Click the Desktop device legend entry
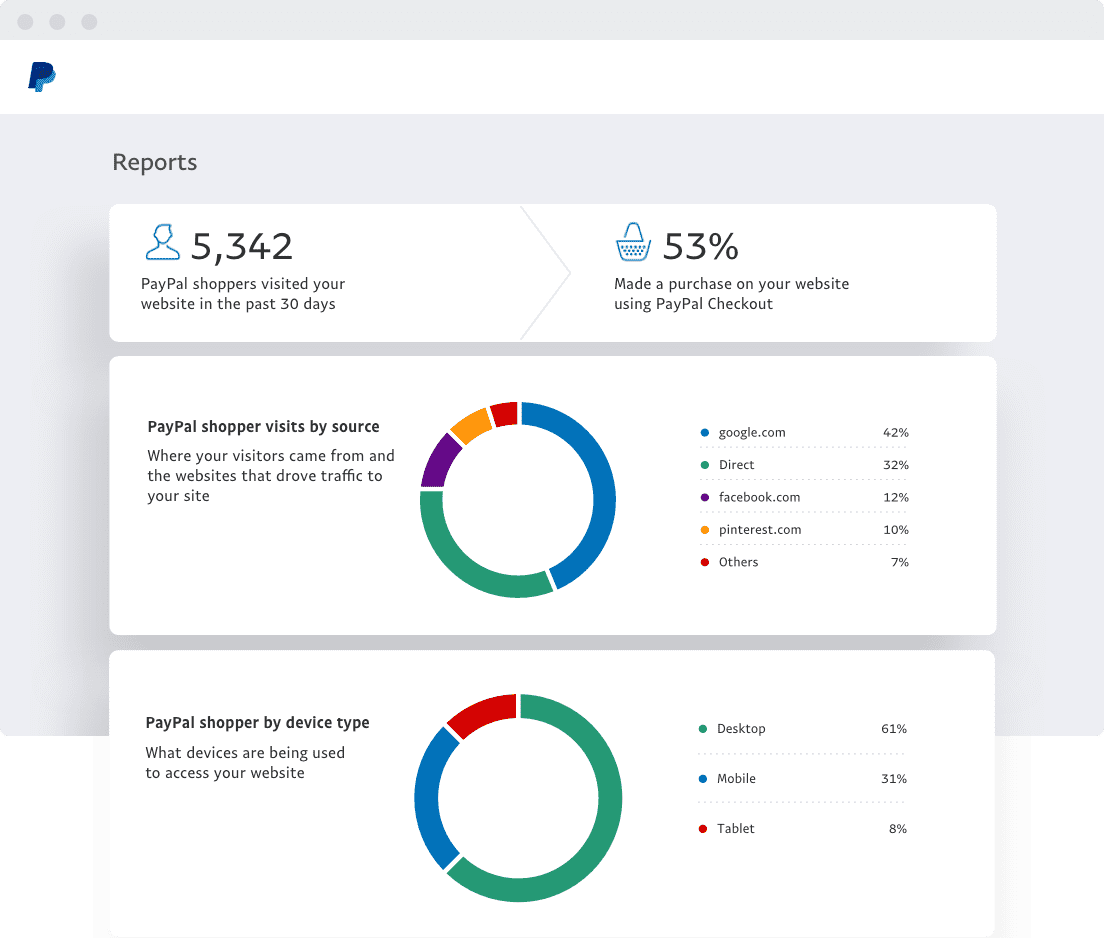1106x938 pixels. click(x=740, y=729)
